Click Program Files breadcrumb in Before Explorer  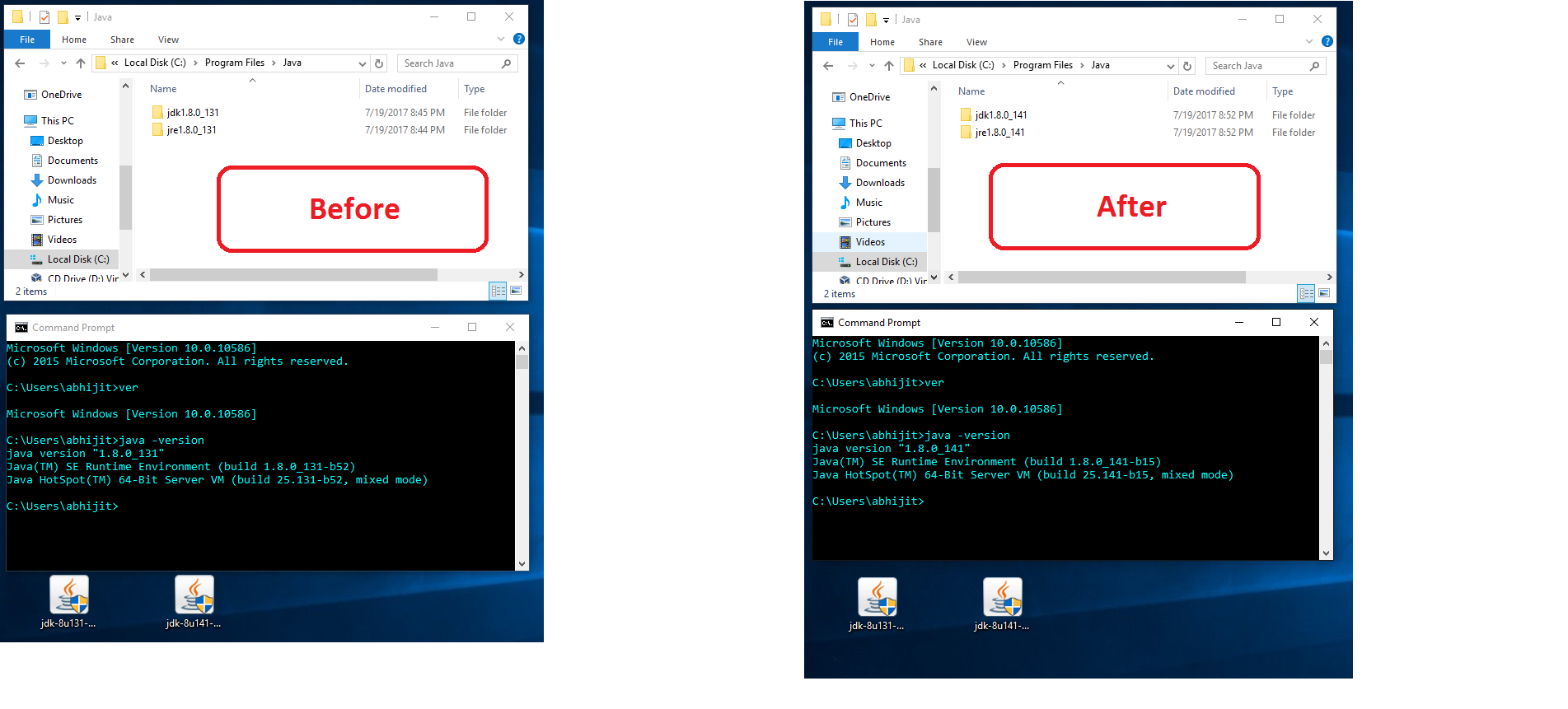coord(235,63)
